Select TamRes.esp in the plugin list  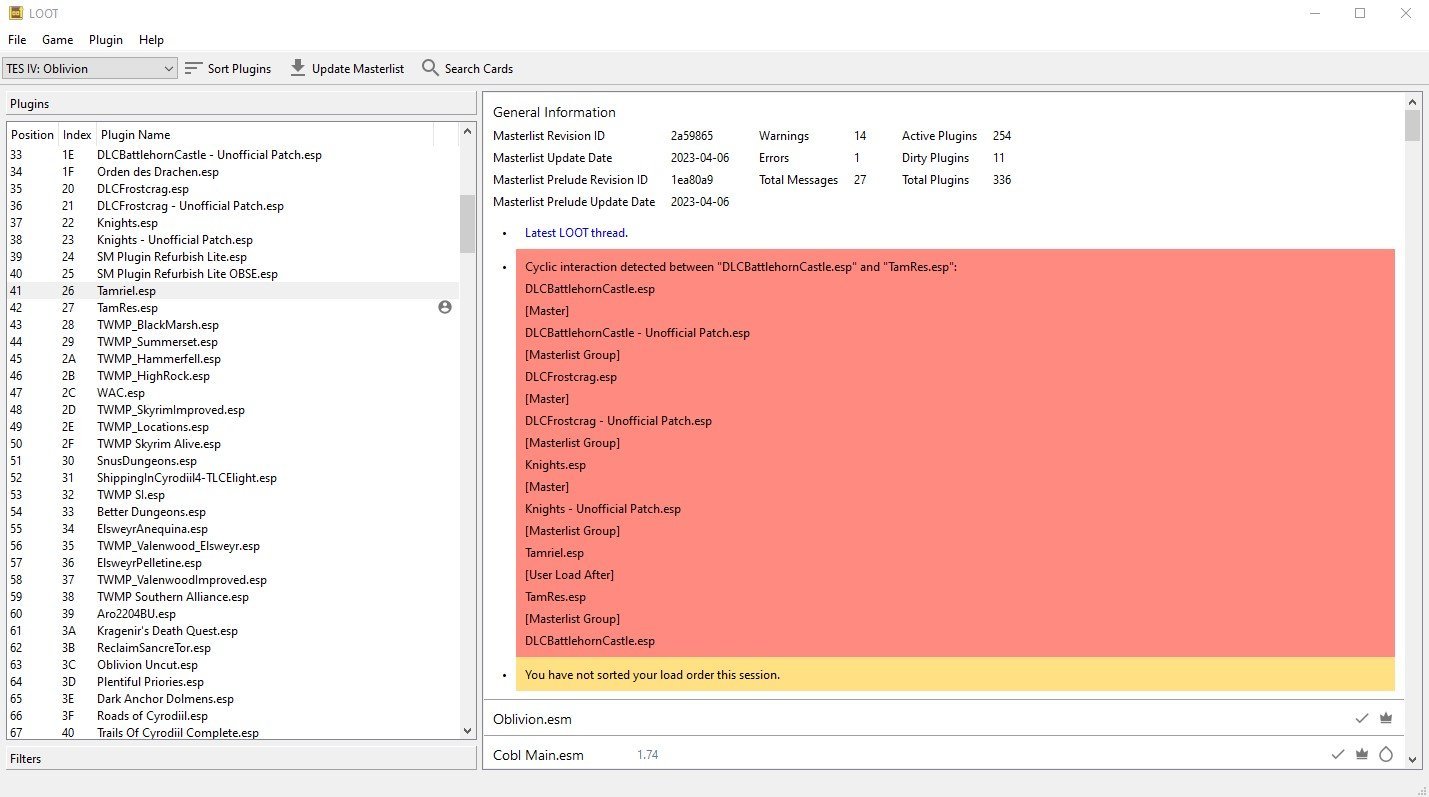tap(232, 308)
